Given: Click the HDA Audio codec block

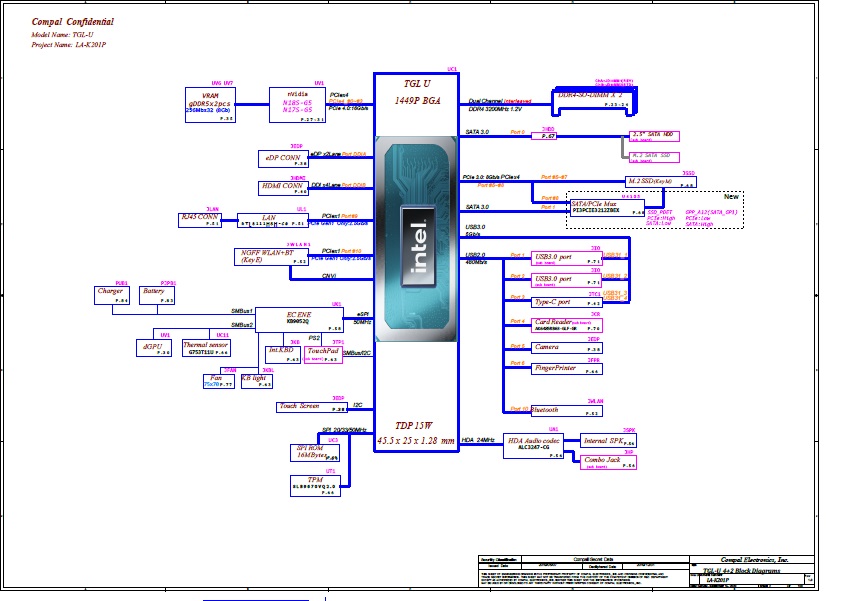Looking at the screenshot, I should pos(534,446).
